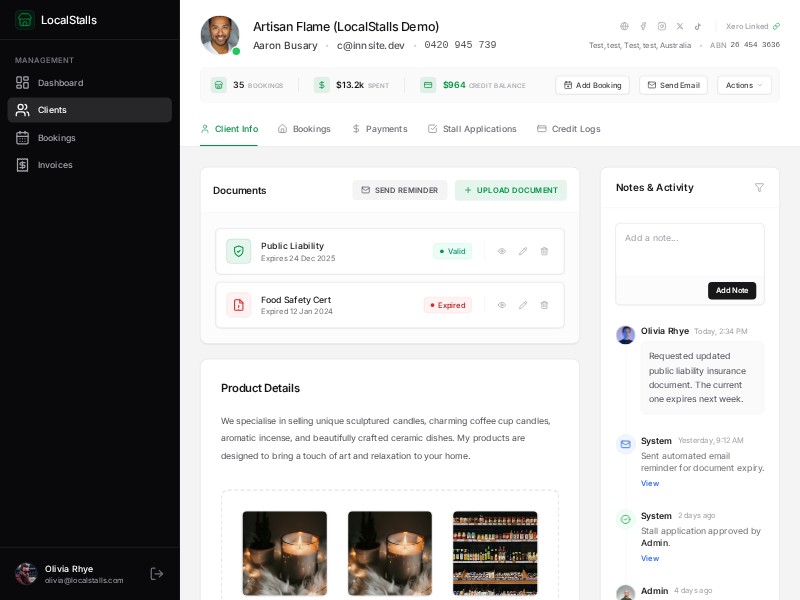The height and width of the screenshot is (600, 800).
Task: Edit Public Liability with the pencil icon
Action: point(523,251)
